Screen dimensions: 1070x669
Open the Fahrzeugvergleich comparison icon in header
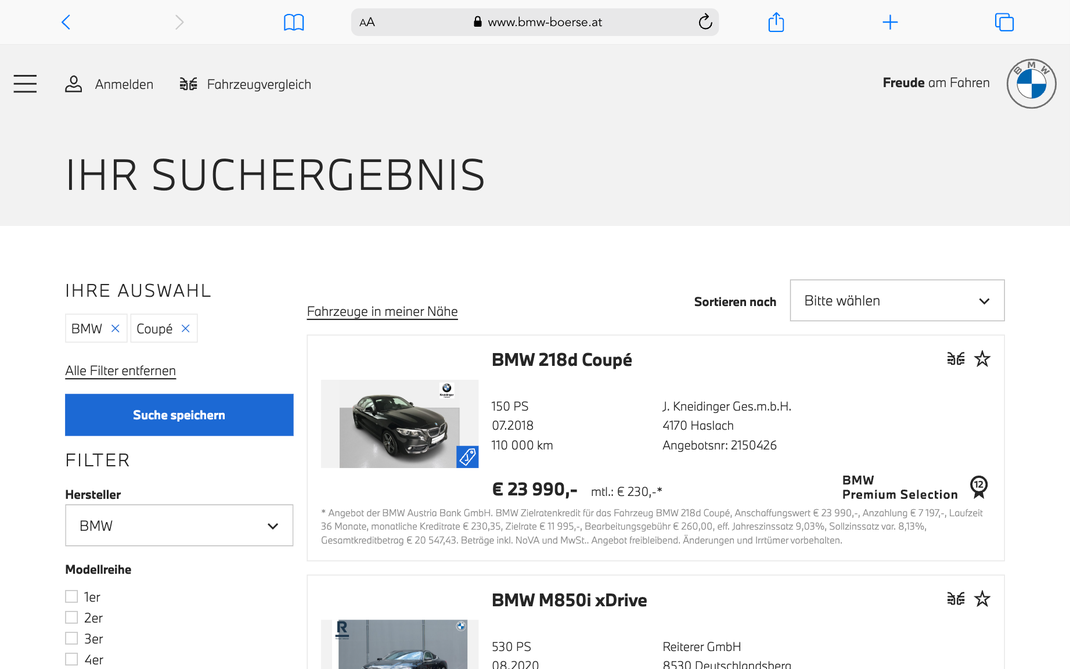click(x=188, y=84)
